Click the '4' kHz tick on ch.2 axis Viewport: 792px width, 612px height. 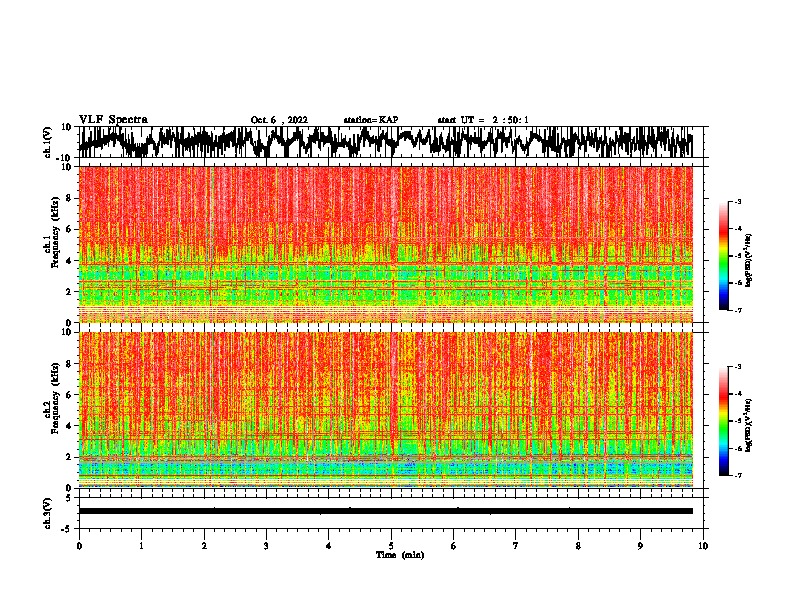tap(70, 426)
